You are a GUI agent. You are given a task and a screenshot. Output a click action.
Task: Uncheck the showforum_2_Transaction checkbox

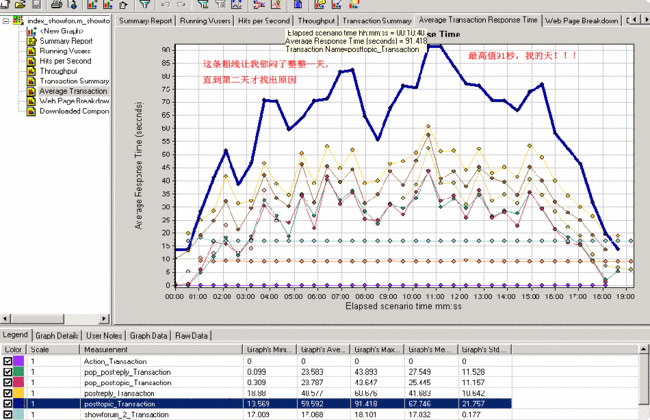click(7, 414)
